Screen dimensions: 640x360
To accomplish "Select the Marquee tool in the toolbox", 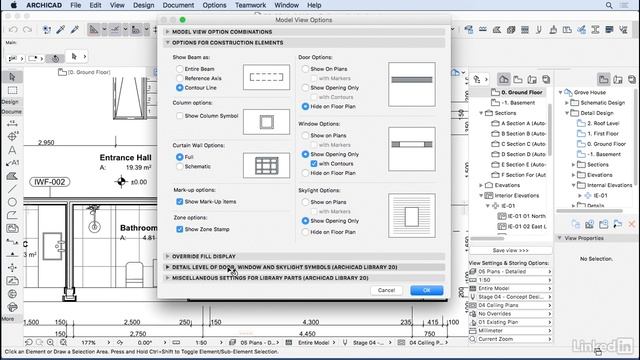I will 12,90.
